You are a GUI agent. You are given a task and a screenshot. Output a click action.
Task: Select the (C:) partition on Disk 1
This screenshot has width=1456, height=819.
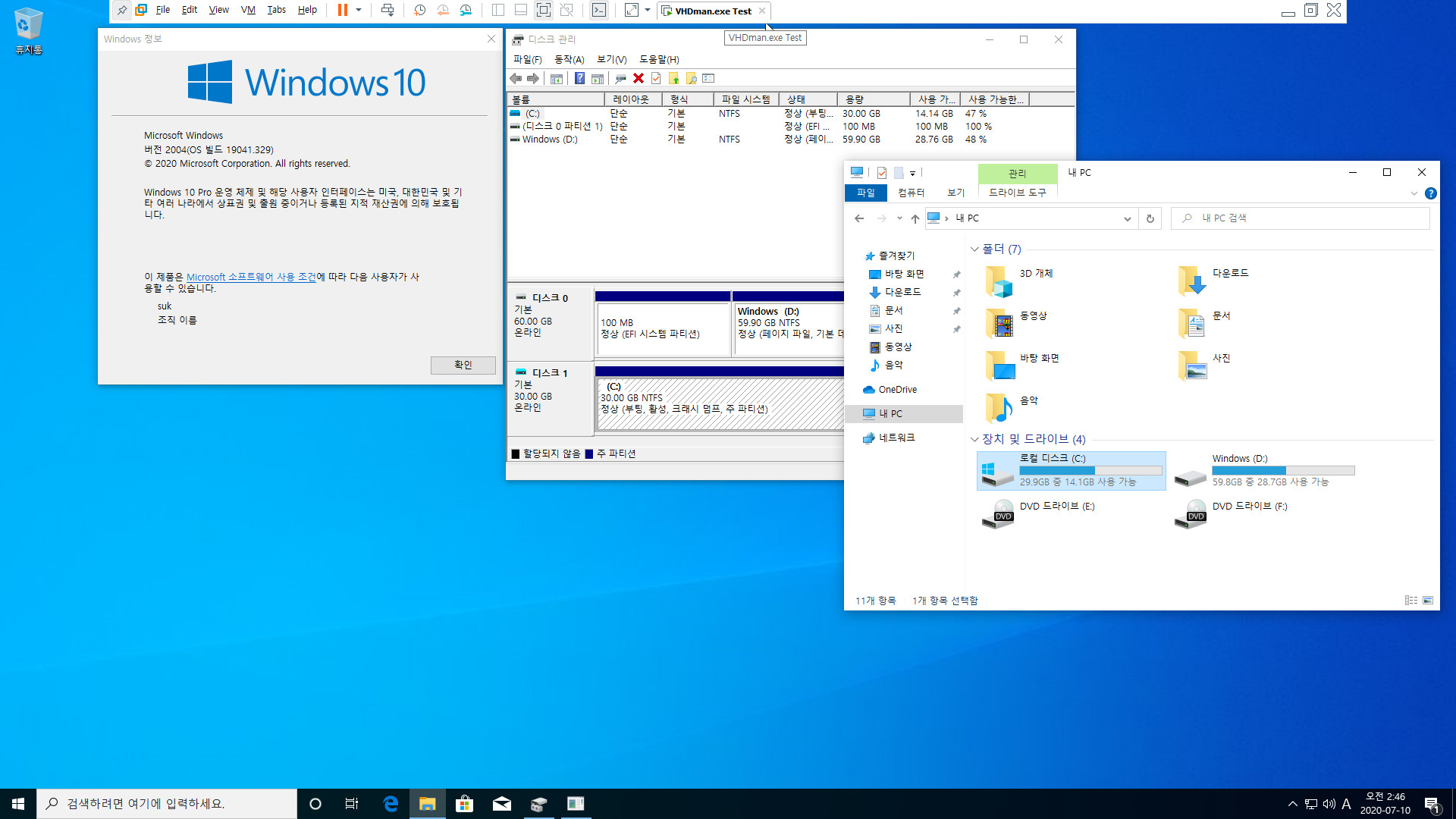(720, 404)
